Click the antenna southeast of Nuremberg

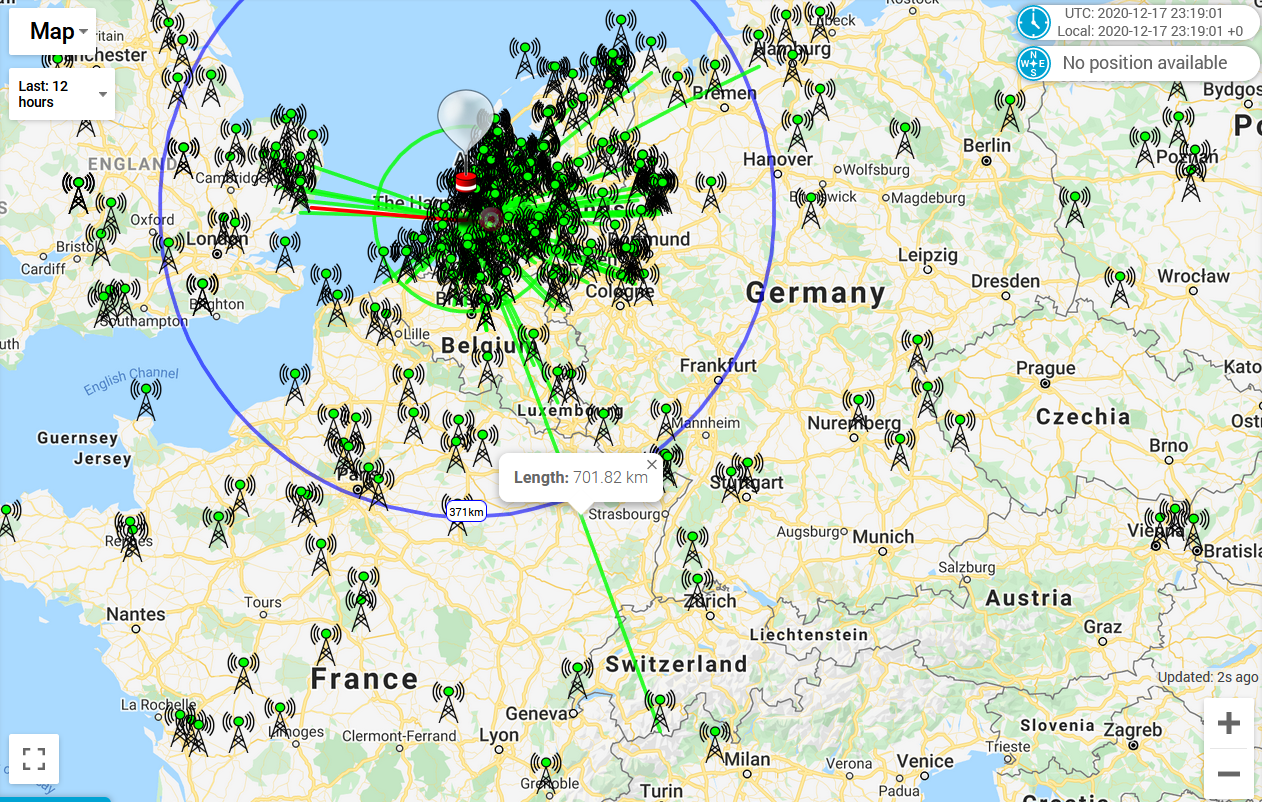(899, 450)
